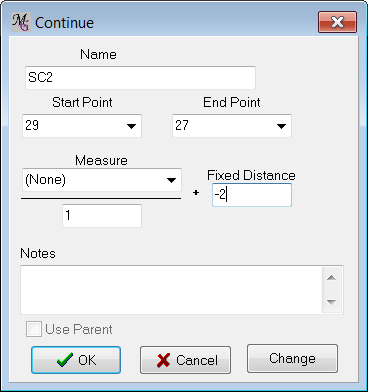Click the divisor field containing 1
This screenshot has height=392, width=368.
point(102,216)
